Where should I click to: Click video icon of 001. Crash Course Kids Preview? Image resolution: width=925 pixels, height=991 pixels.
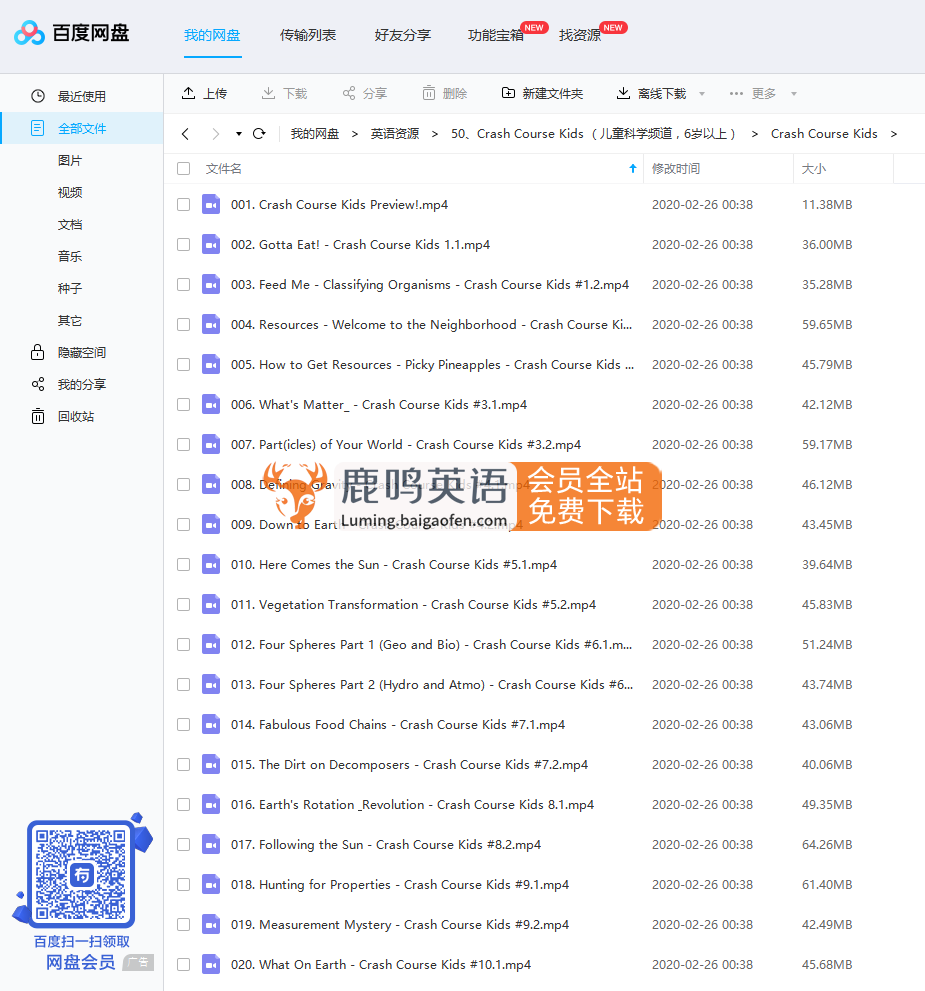tap(211, 205)
